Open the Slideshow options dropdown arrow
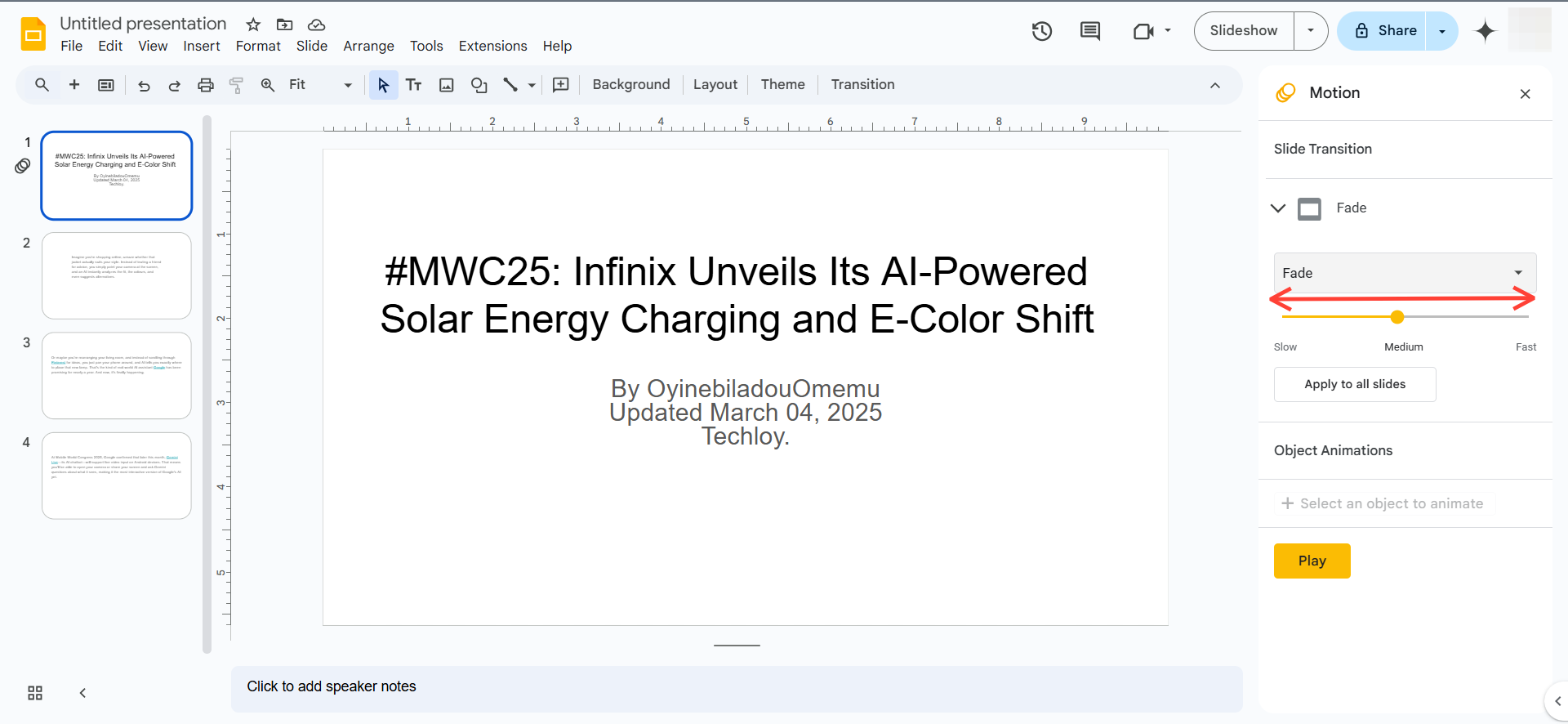 click(x=1311, y=31)
